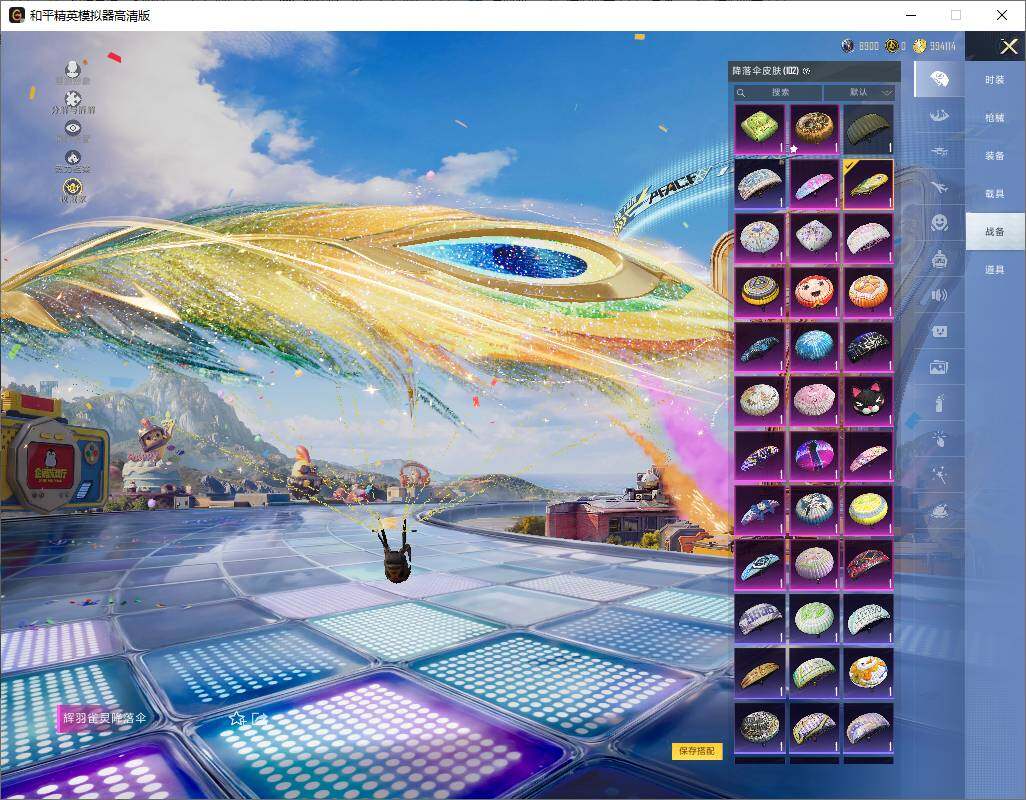Select the equipped golden feather parachute
1026x800 pixels.
868,184
